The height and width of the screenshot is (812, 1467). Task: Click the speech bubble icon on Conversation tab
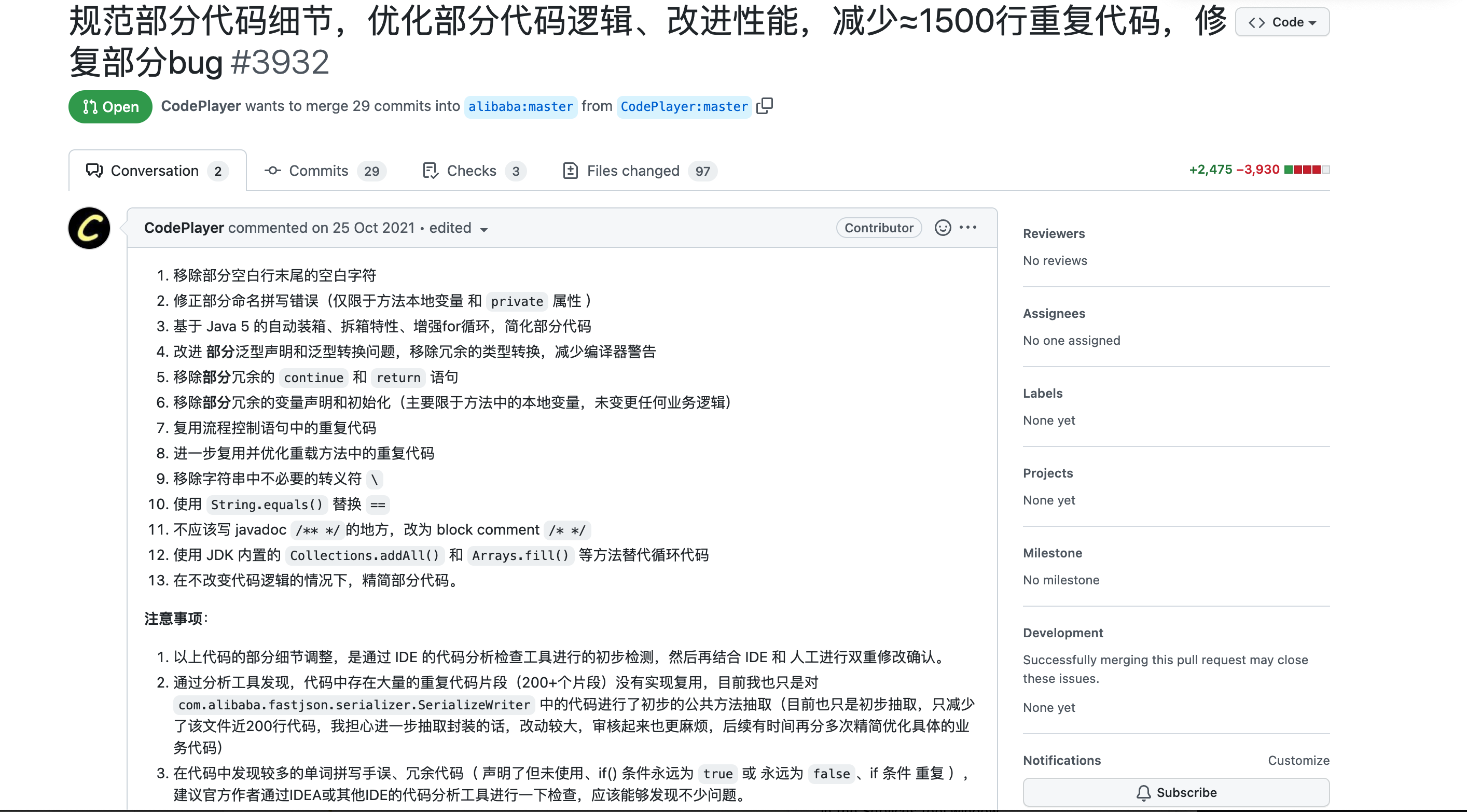pyautogui.click(x=94, y=170)
